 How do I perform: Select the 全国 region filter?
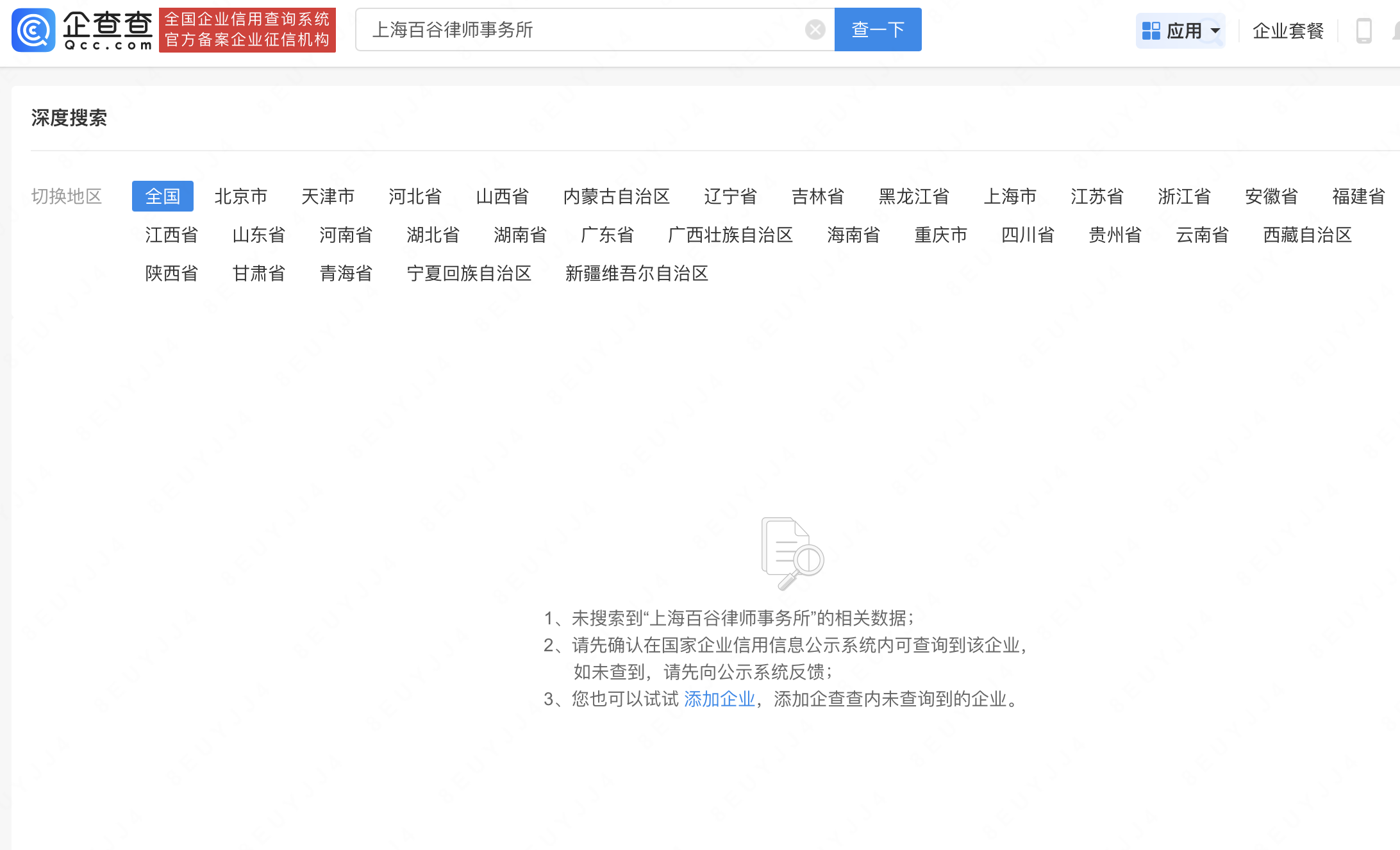click(x=163, y=196)
